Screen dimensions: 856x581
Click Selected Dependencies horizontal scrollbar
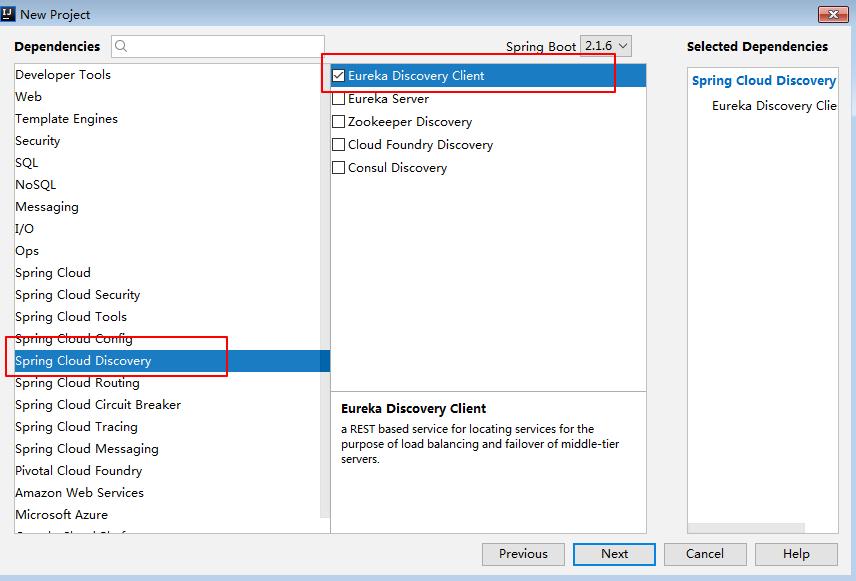click(x=746, y=528)
